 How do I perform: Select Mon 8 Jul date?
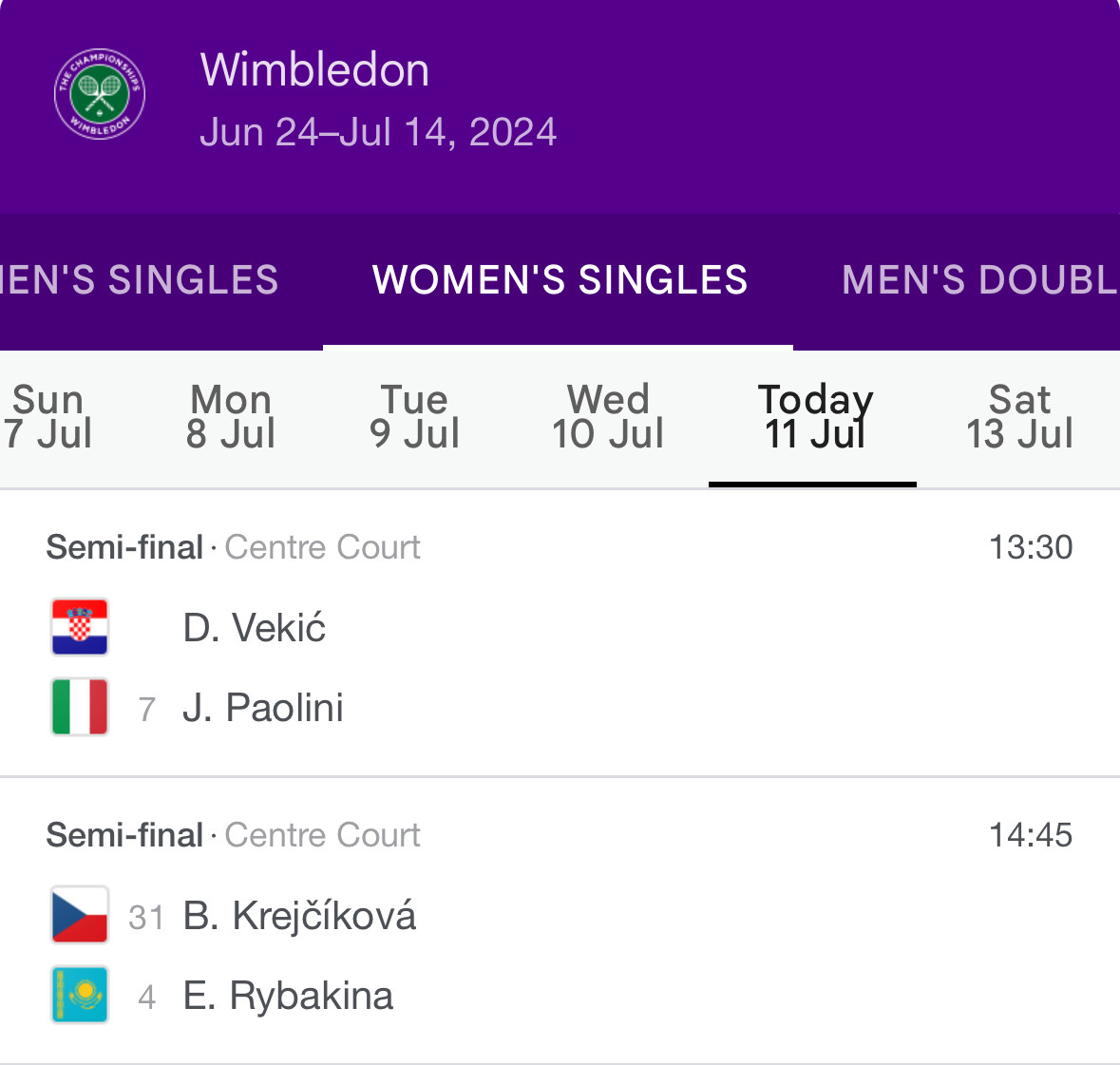[231, 417]
